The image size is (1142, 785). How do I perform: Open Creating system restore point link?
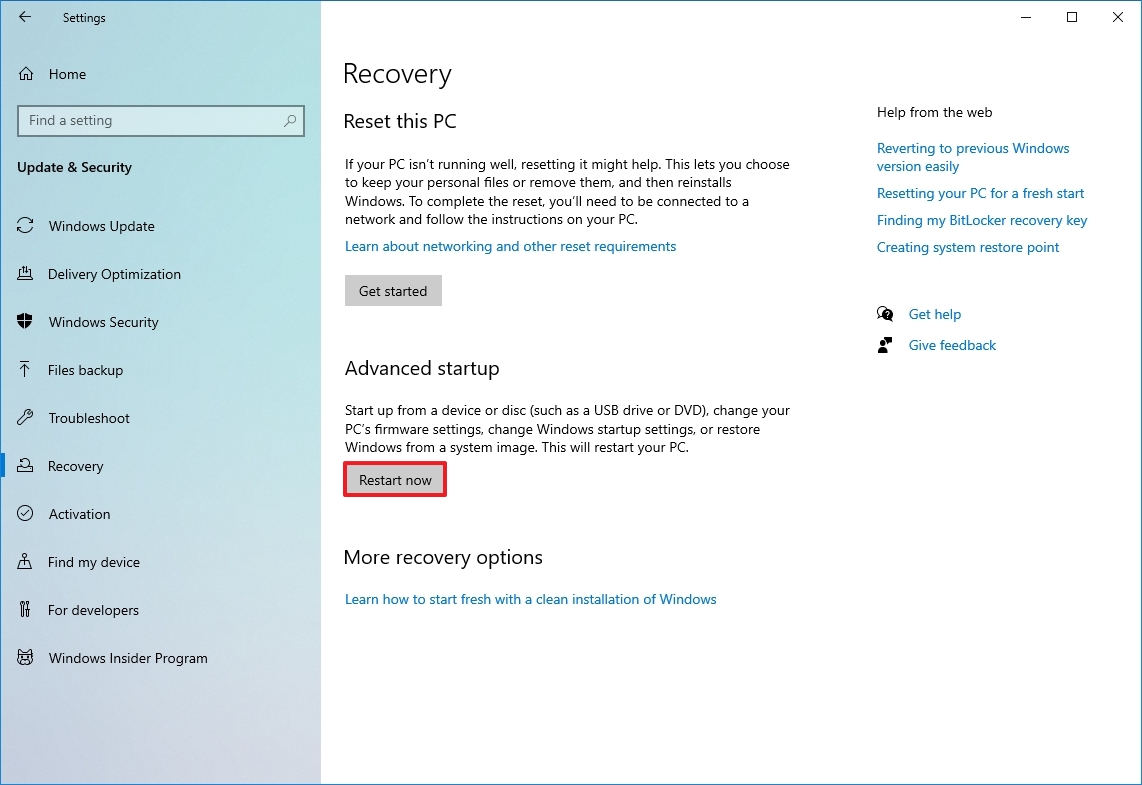tap(968, 248)
